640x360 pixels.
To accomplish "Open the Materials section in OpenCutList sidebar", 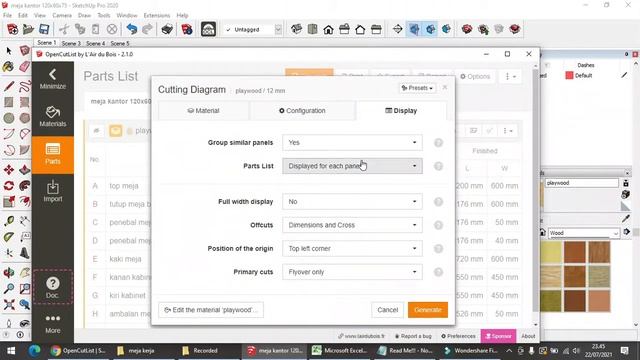I will click(x=53, y=116).
